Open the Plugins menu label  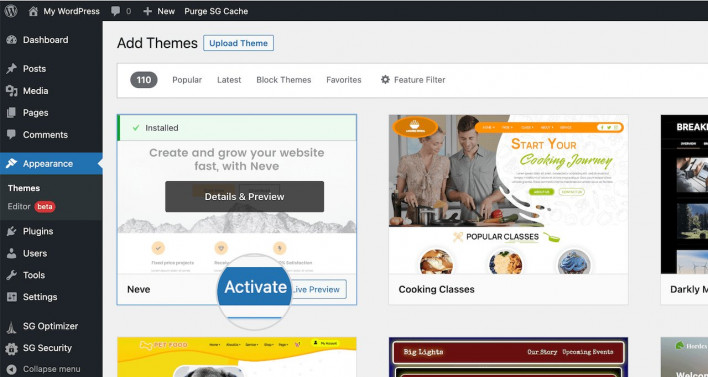click(x=38, y=231)
